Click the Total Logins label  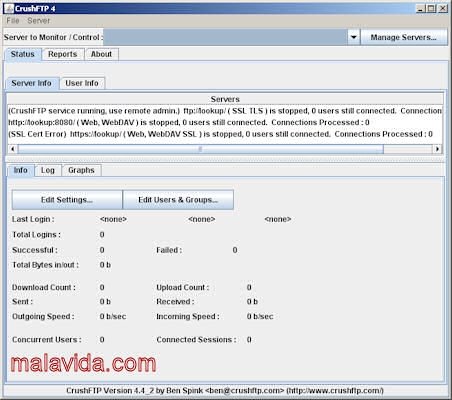pyautogui.click(x=36, y=235)
